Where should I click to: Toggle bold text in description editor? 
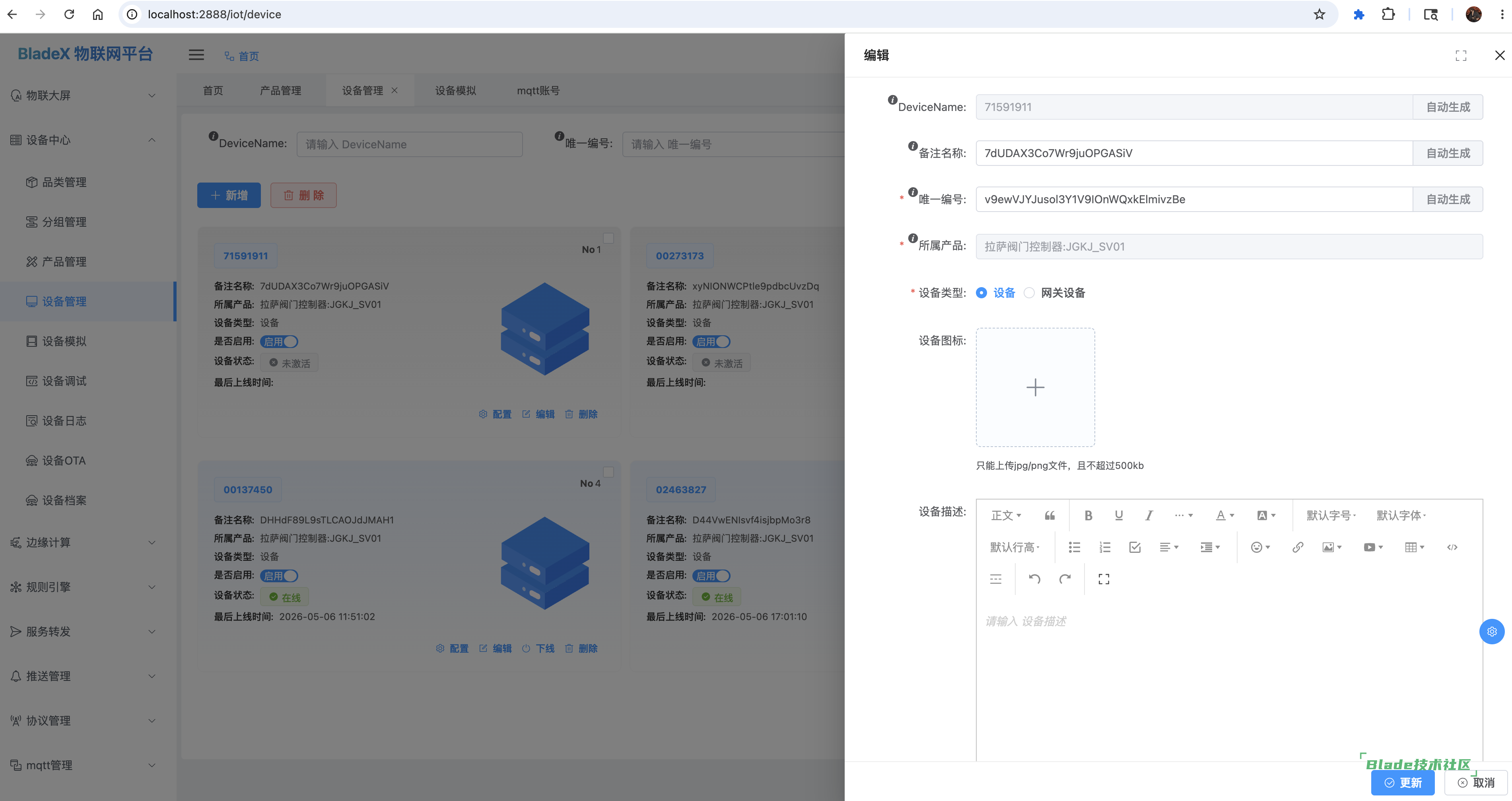click(1088, 515)
